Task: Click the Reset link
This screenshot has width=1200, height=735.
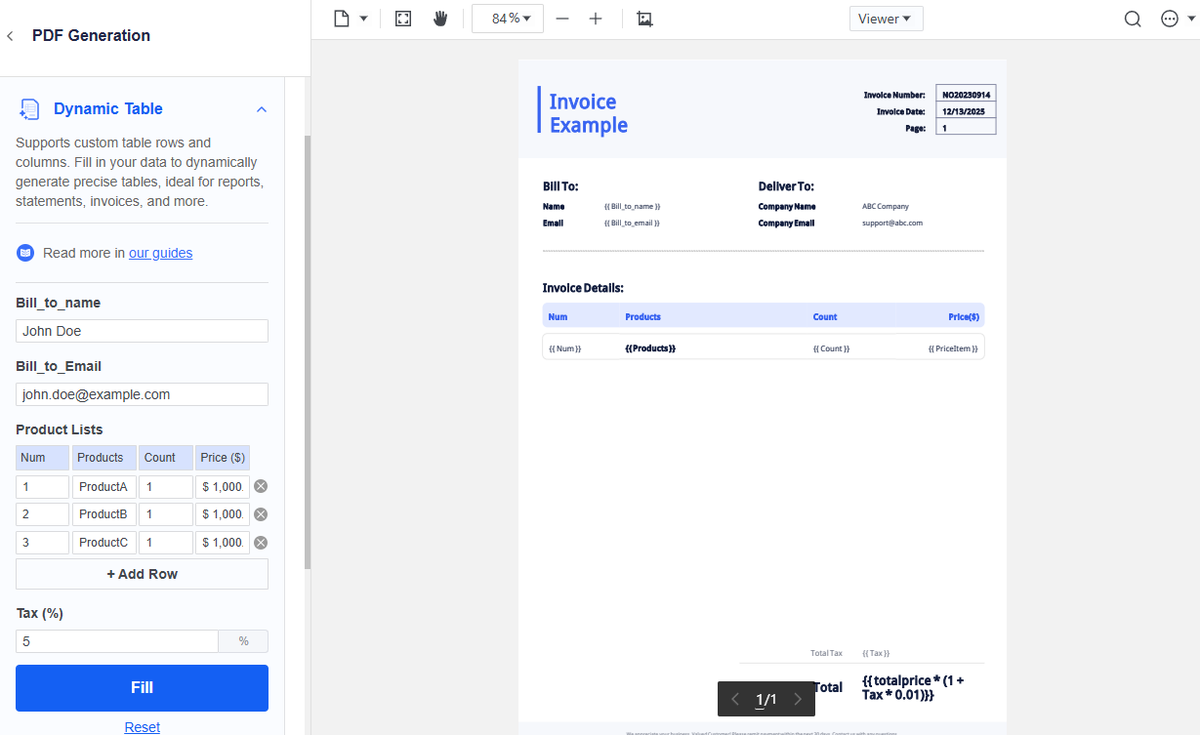Action: point(142,727)
